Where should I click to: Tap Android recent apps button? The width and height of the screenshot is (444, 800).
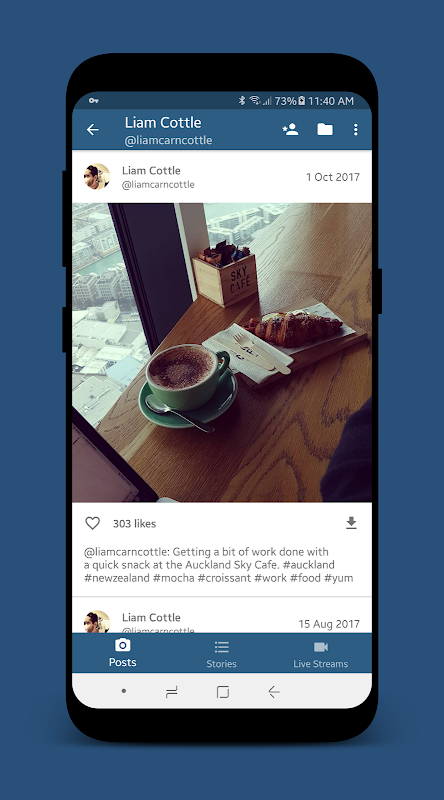click(172, 692)
